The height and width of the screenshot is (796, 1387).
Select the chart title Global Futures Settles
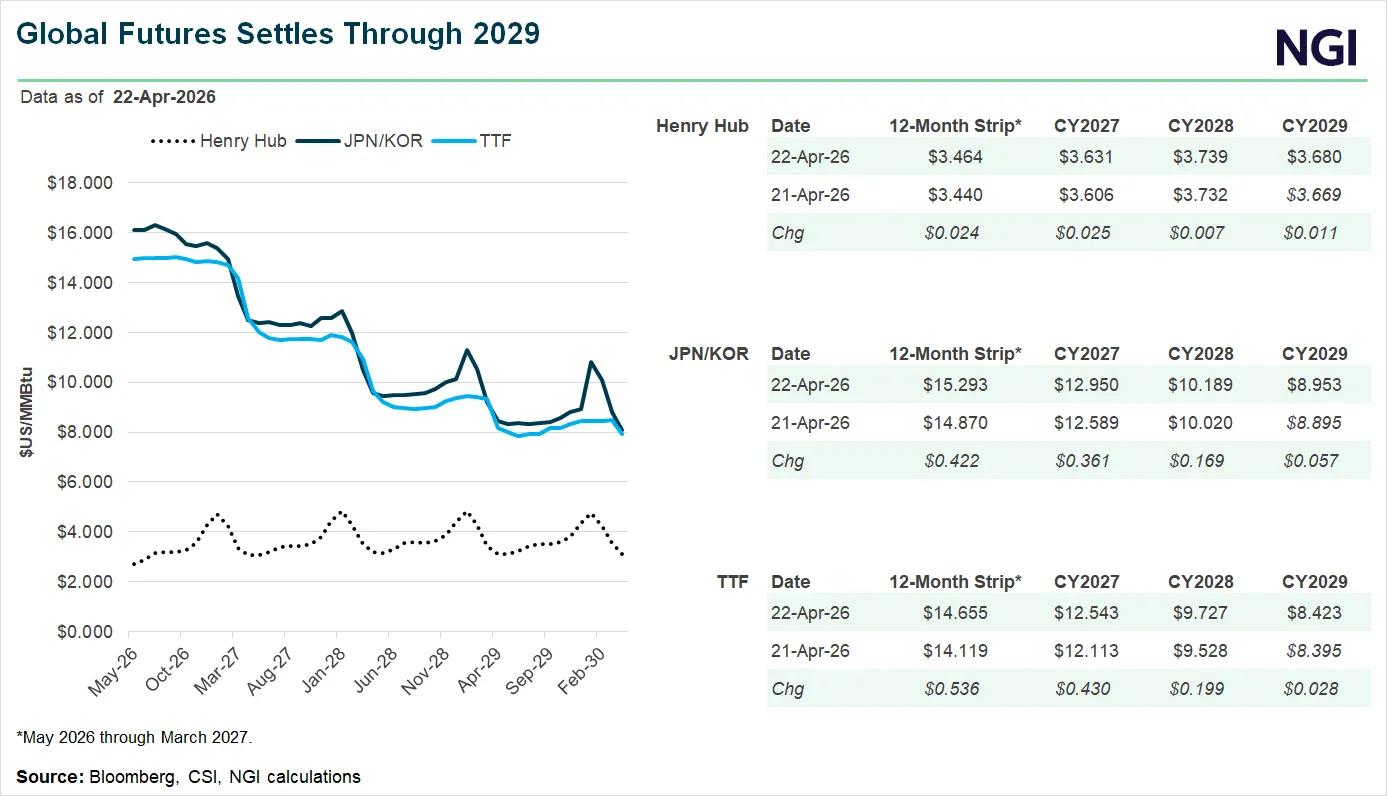pos(278,33)
